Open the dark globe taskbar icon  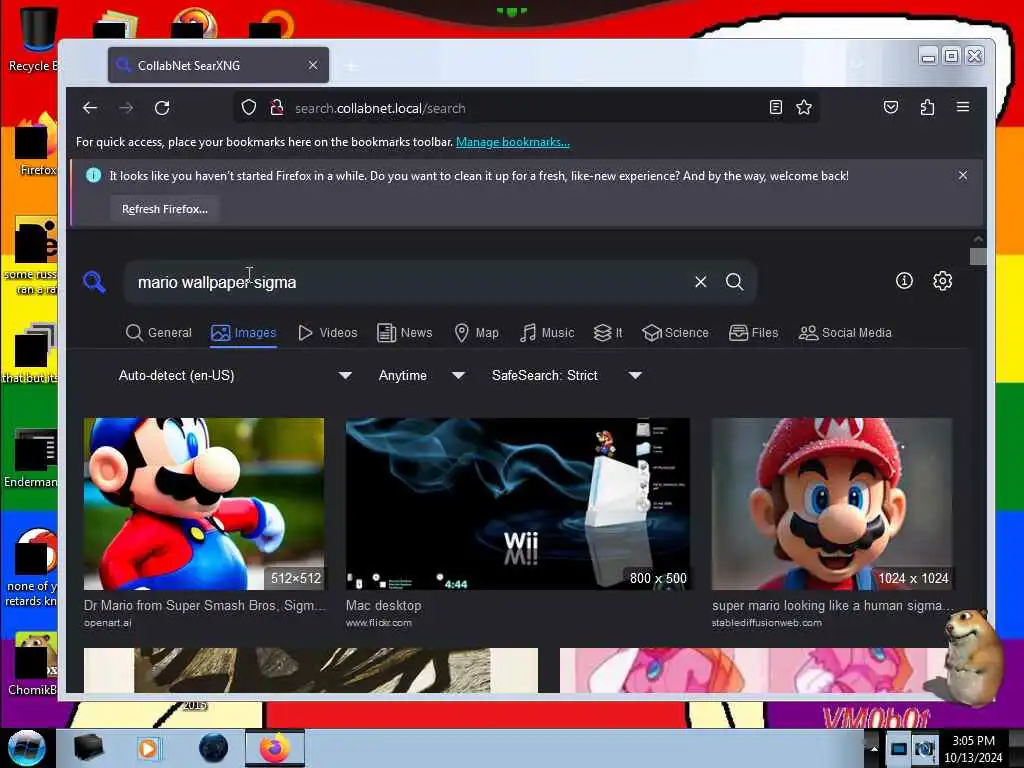[214, 748]
